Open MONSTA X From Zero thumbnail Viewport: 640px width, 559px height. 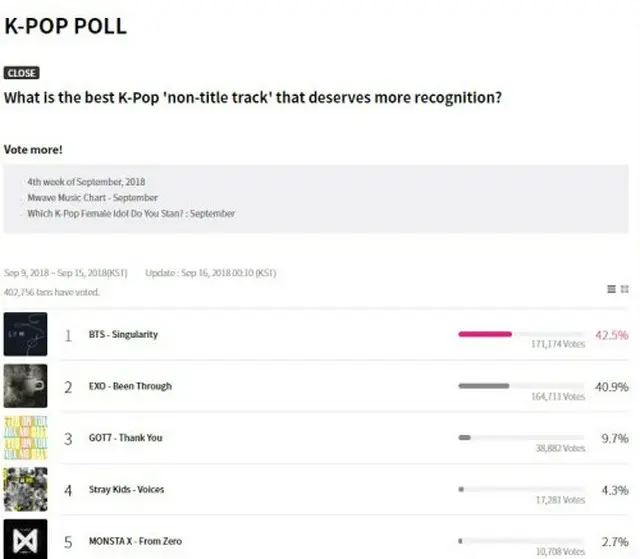[x=25, y=539]
